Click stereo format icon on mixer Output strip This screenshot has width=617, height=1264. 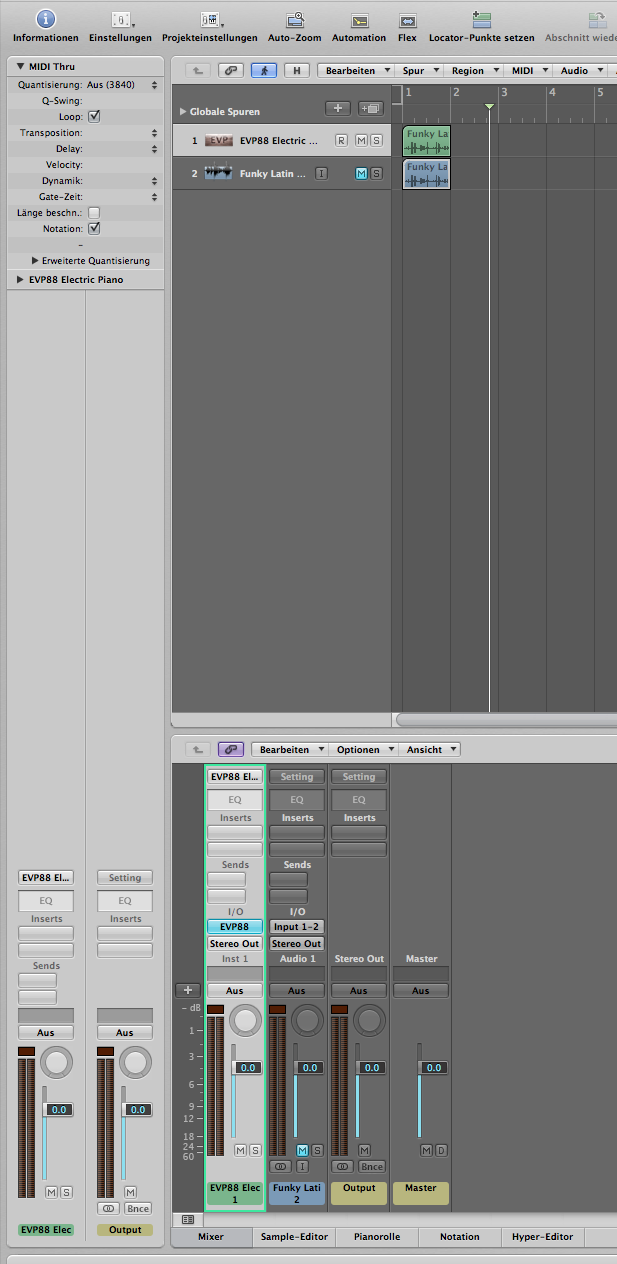[343, 1166]
